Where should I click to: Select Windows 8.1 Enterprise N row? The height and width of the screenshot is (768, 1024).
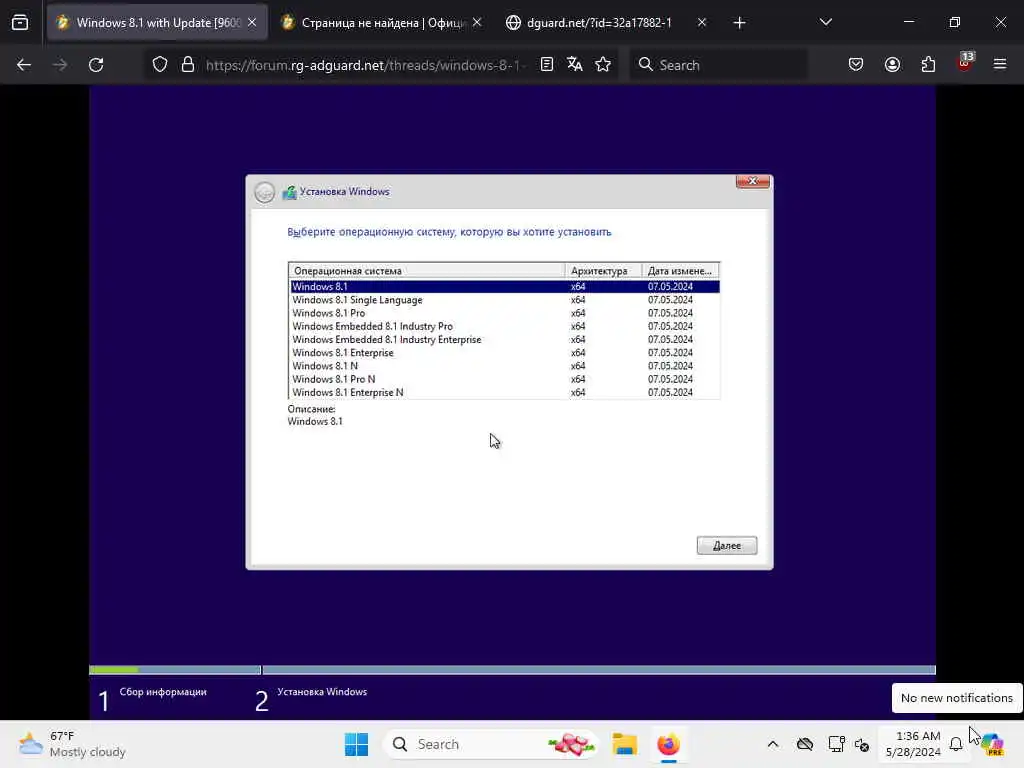(x=505, y=392)
